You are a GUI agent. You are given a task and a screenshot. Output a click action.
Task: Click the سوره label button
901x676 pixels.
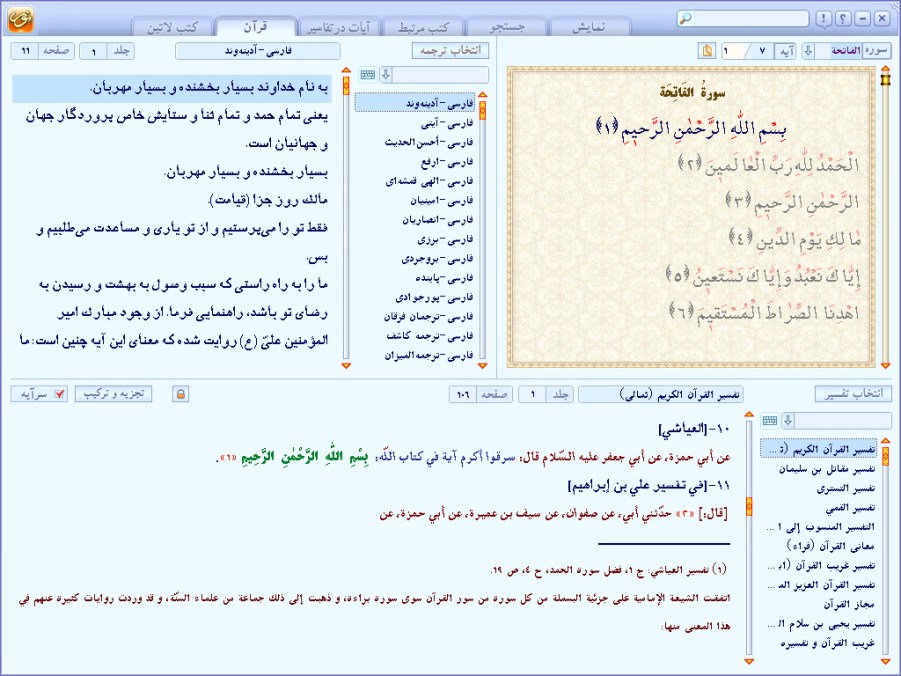876,51
